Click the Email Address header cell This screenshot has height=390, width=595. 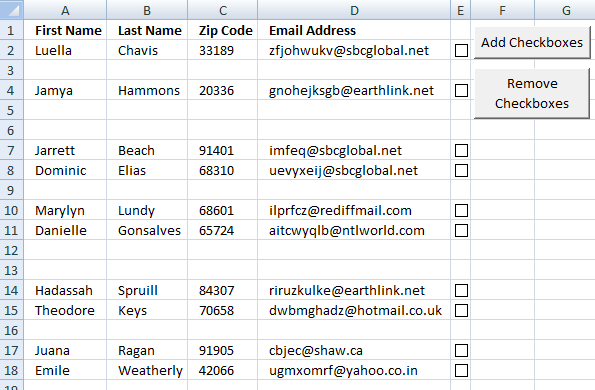(x=354, y=30)
